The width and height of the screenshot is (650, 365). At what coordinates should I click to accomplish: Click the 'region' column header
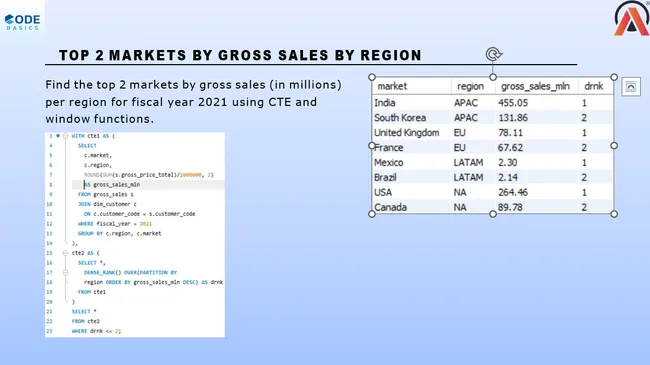[470, 86]
